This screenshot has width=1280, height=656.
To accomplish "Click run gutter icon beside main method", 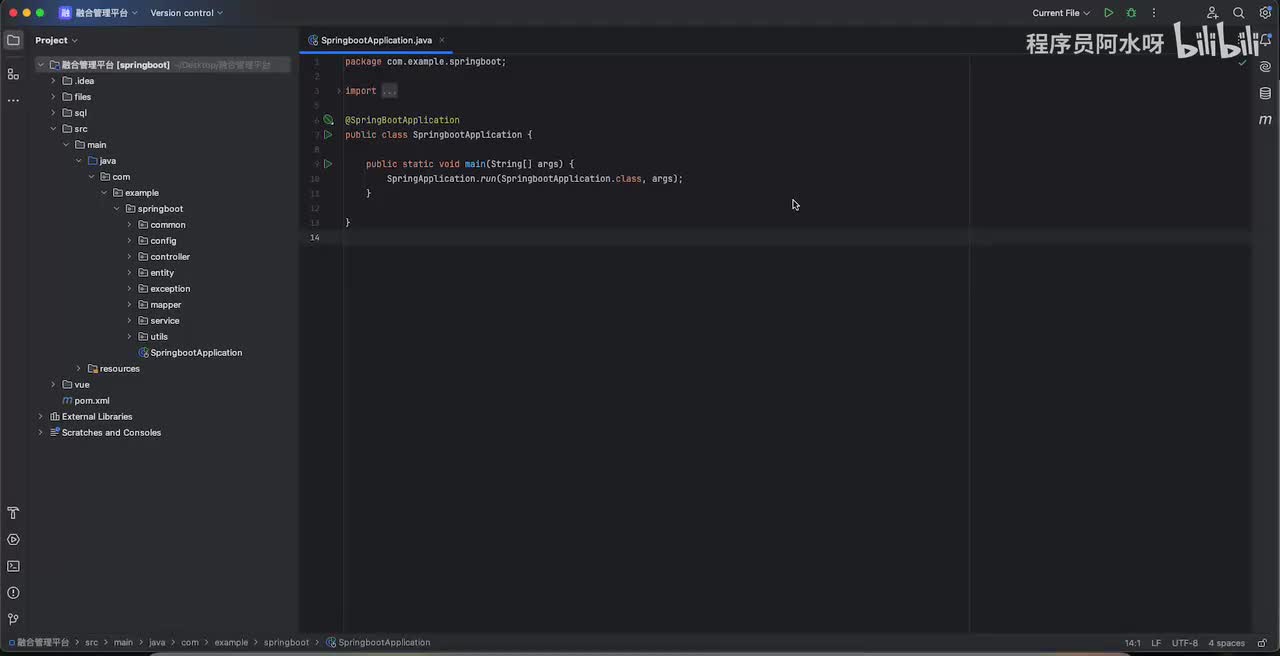I will (x=327, y=164).
